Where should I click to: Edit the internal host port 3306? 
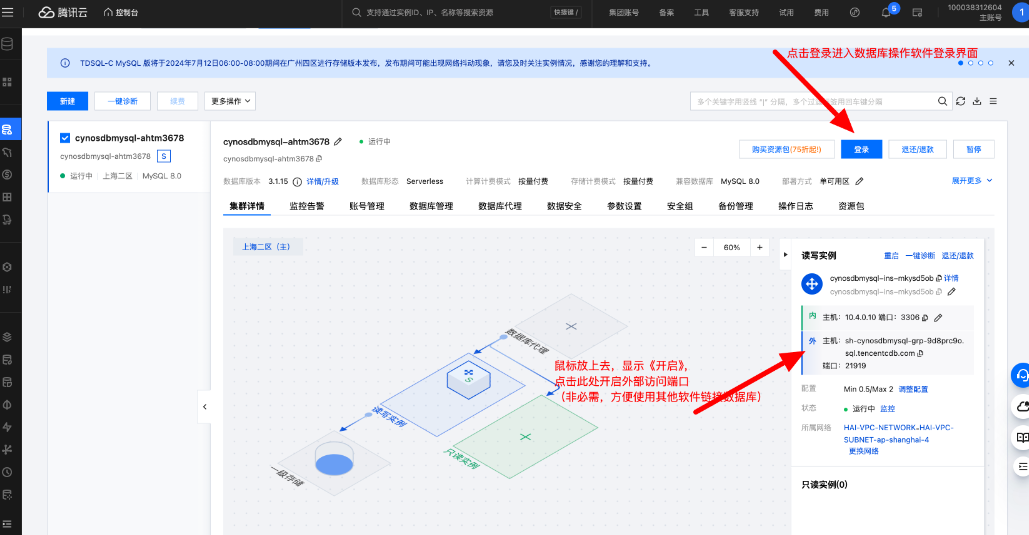[938, 318]
